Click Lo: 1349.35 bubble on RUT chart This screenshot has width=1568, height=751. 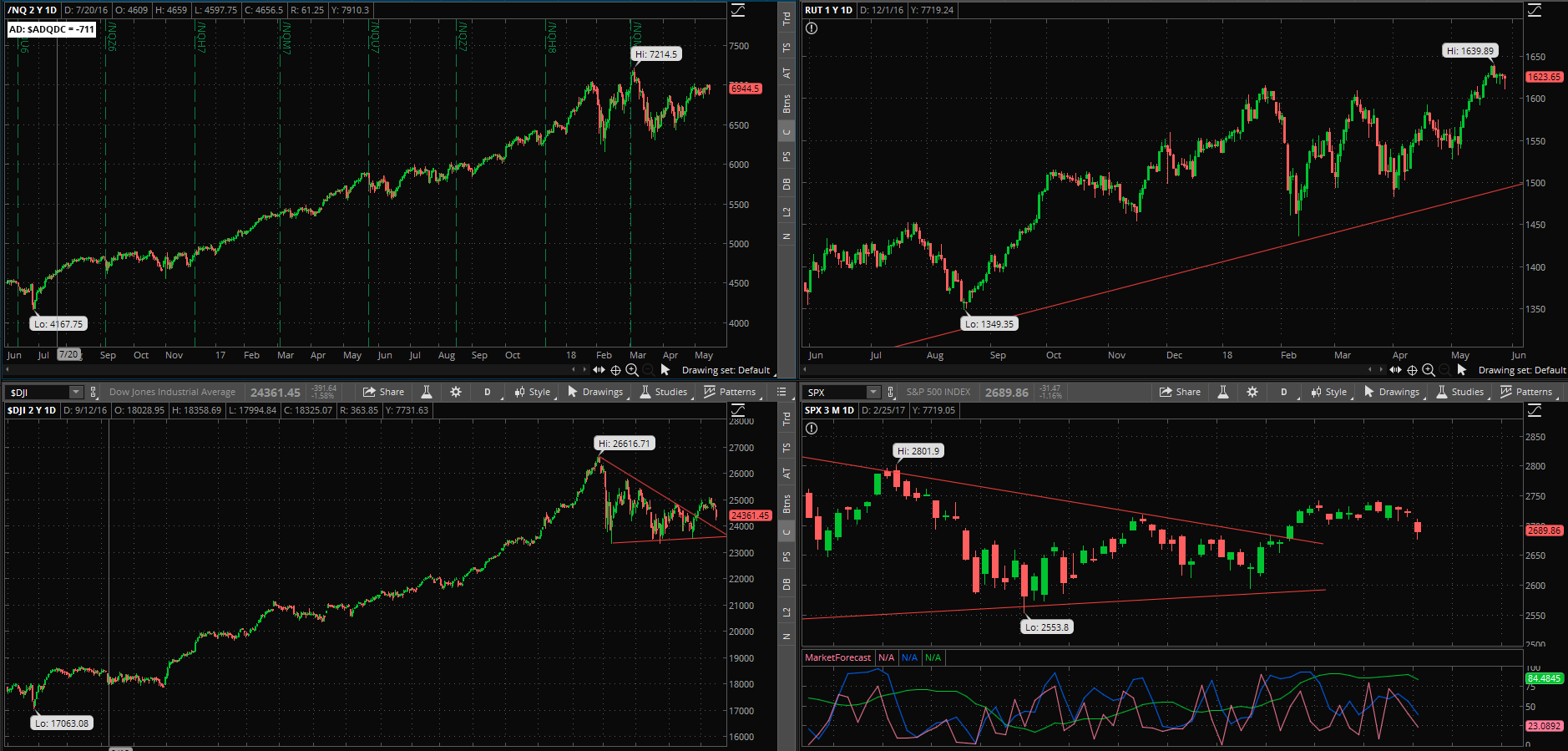pos(989,324)
